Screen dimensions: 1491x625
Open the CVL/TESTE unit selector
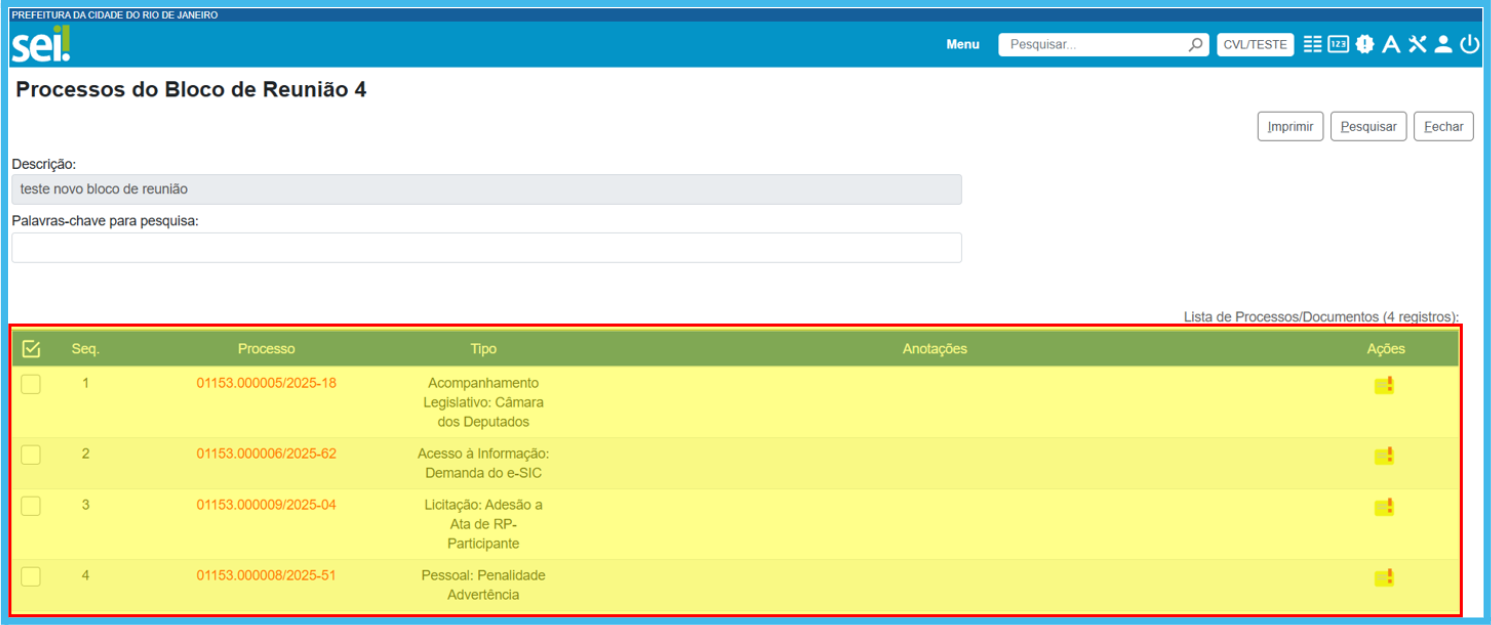coord(1255,44)
